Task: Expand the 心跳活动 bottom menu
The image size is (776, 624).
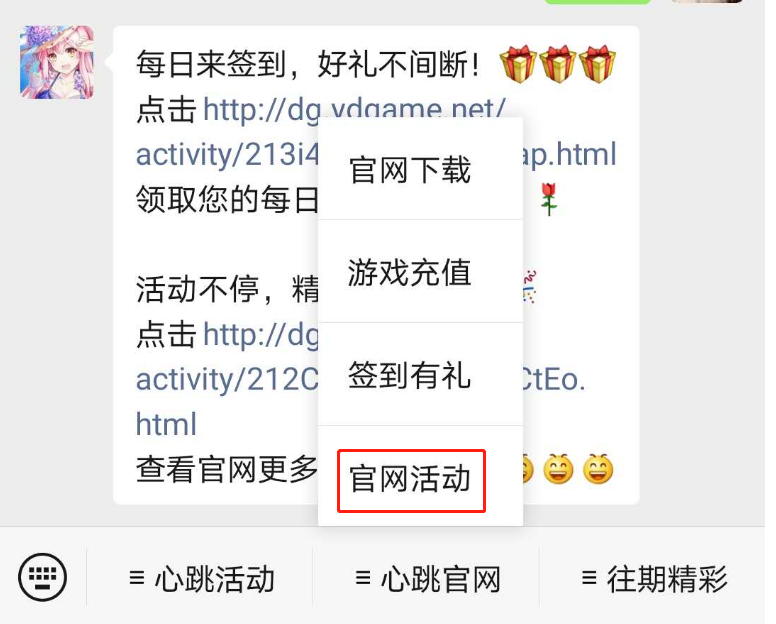Action: (200, 578)
